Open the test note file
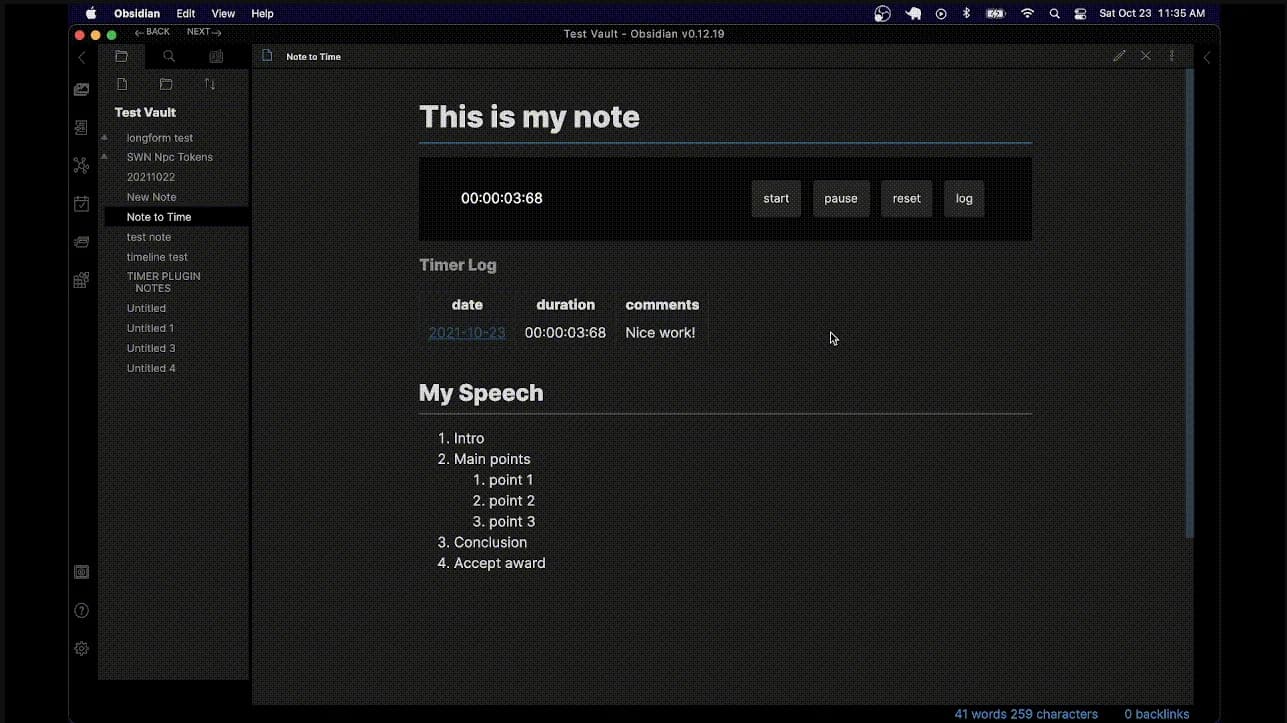Image resolution: width=1287 pixels, height=723 pixels. click(x=149, y=237)
